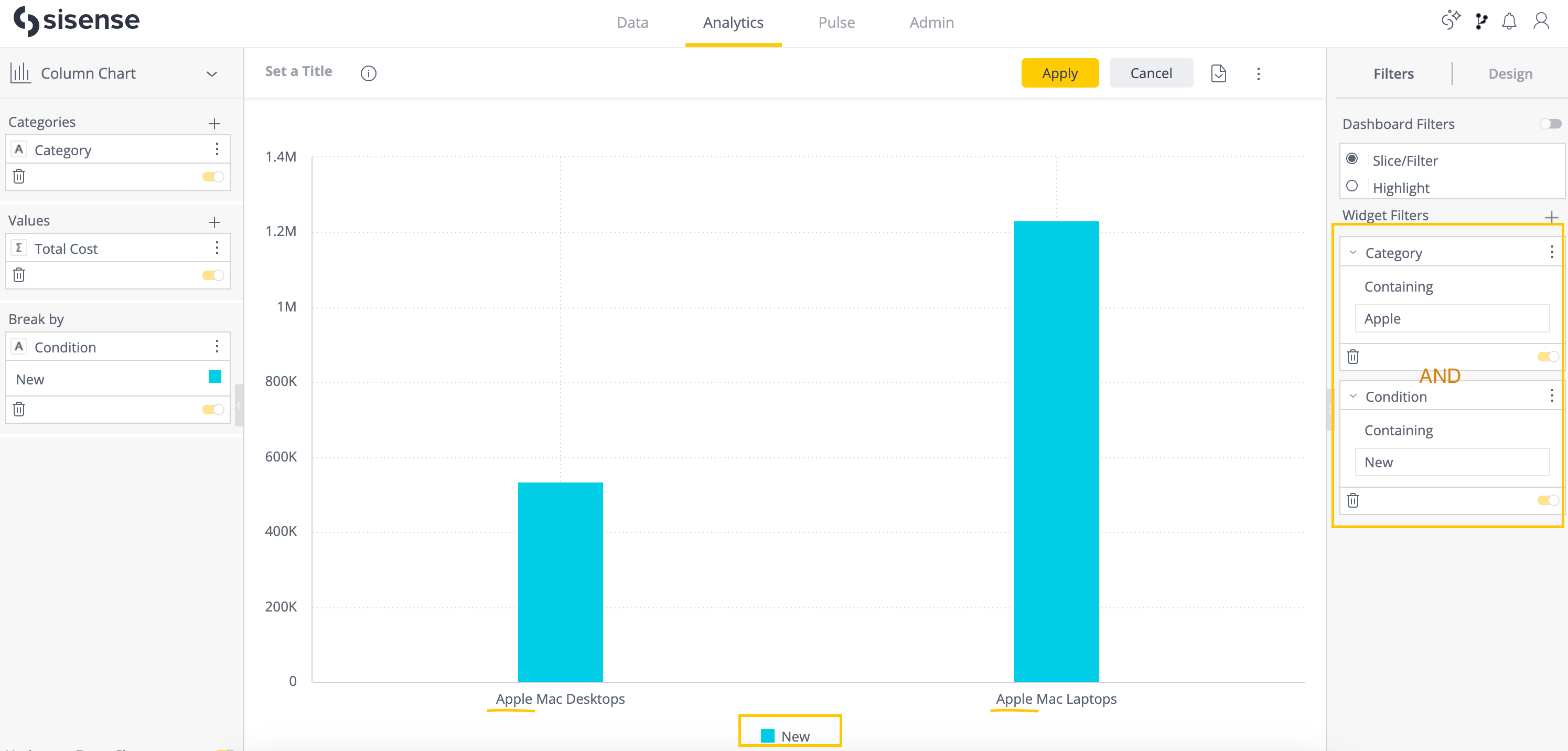1568x751 pixels.
Task: Switch to the Data tab
Action: click(x=632, y=23)
